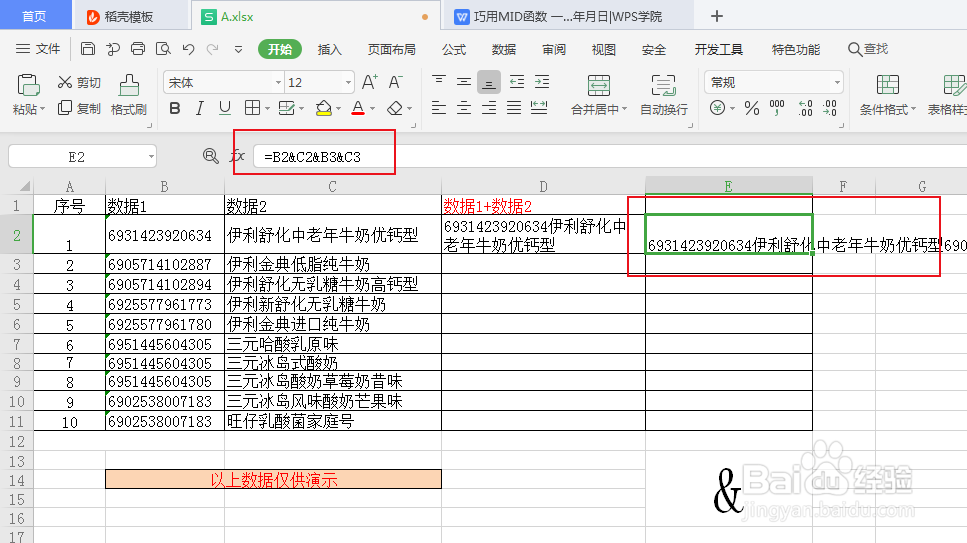Switch to the 页面布局 tab
This screenshot has height=543, width=967.
[392, 49]
